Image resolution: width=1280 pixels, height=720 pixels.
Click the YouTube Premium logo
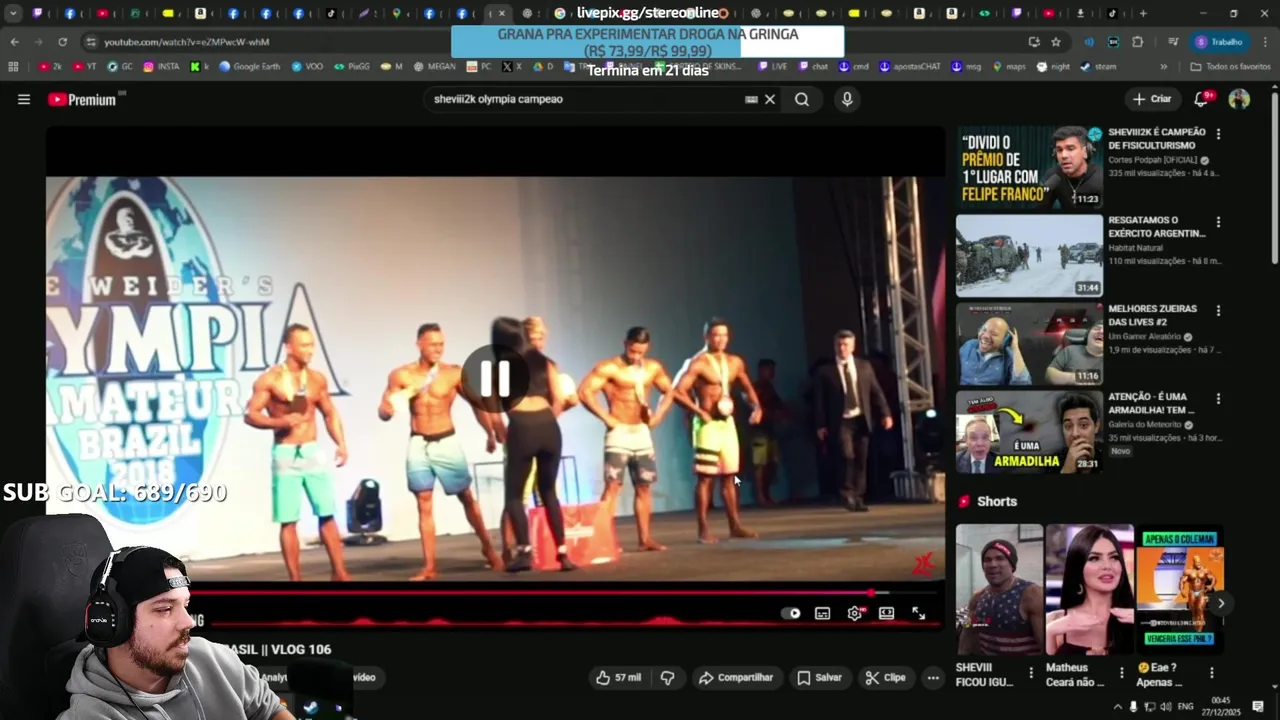coord(82,99)
